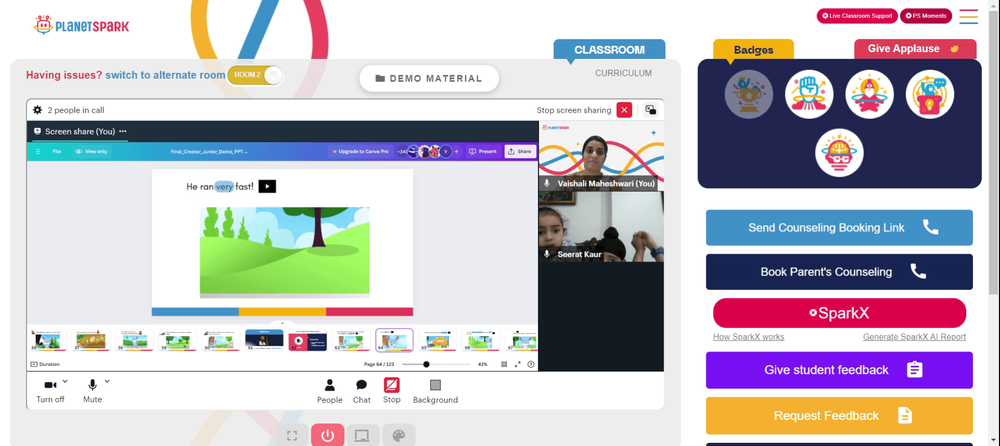This screenshot has height=446, width=1000.
Task: Click 'switch to alternate room' text
Action: tap(165, 75)
